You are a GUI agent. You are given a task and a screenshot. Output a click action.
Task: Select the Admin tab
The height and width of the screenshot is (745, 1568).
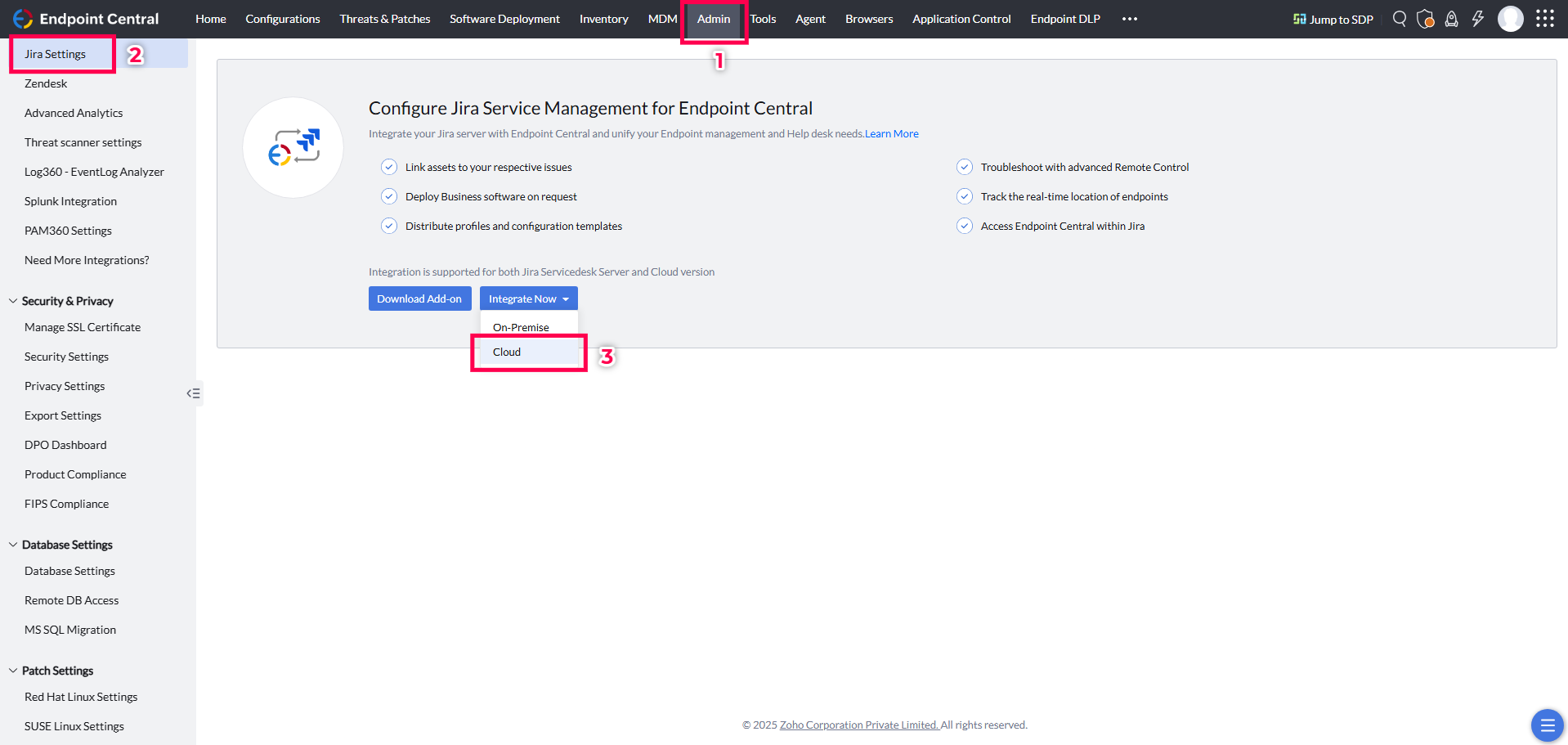pyautogui.click(x=714, y=19)
